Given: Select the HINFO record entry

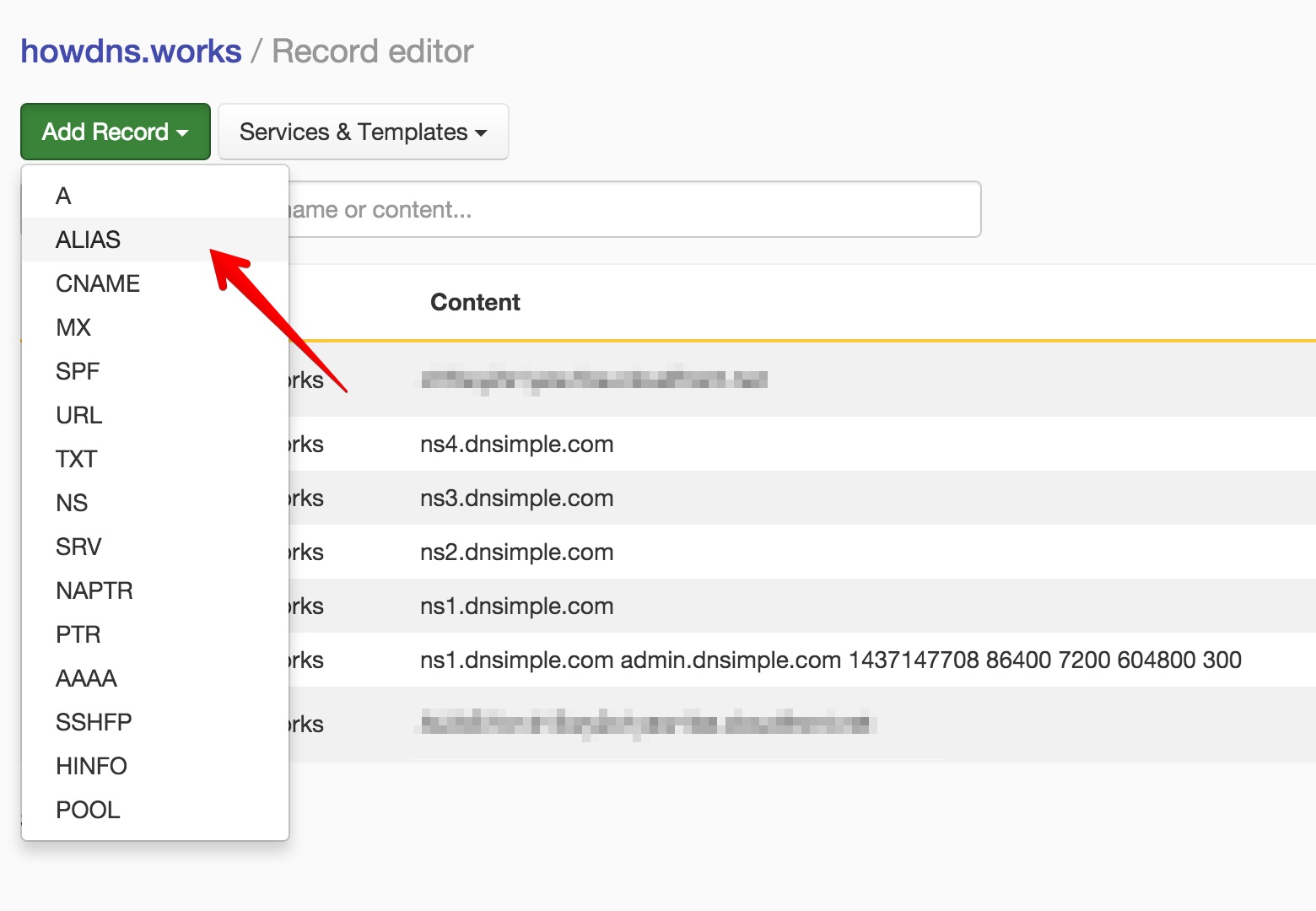Looking at the screenshot, I should (91, 766).
